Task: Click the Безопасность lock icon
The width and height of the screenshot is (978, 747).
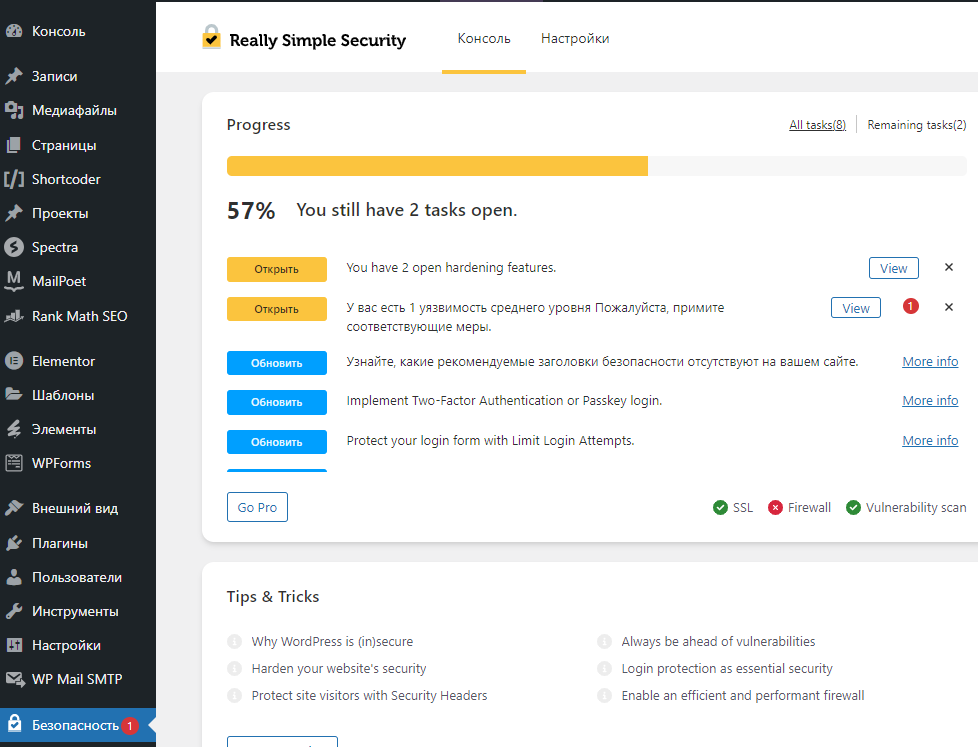Action: tap(14, 724)
